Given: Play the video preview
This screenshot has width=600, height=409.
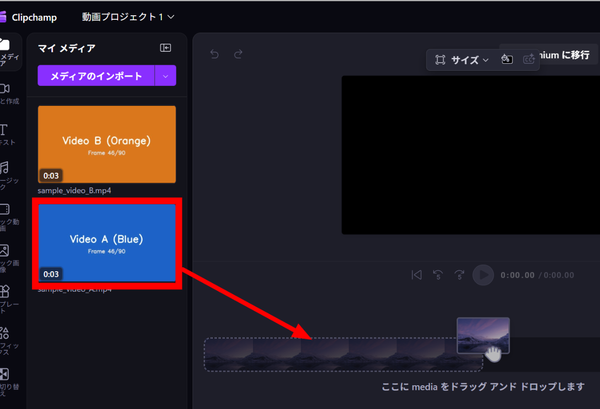Looking at the screenshot, I should [483, 275].
